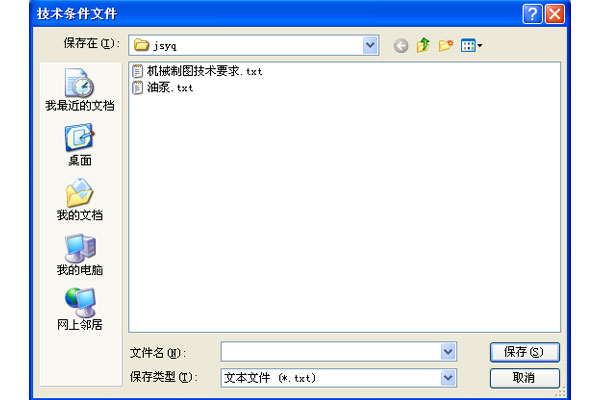Screen dimensions: 600x400
Task: Jump to 桌面 in the places bar
Action: click(79, 145)
